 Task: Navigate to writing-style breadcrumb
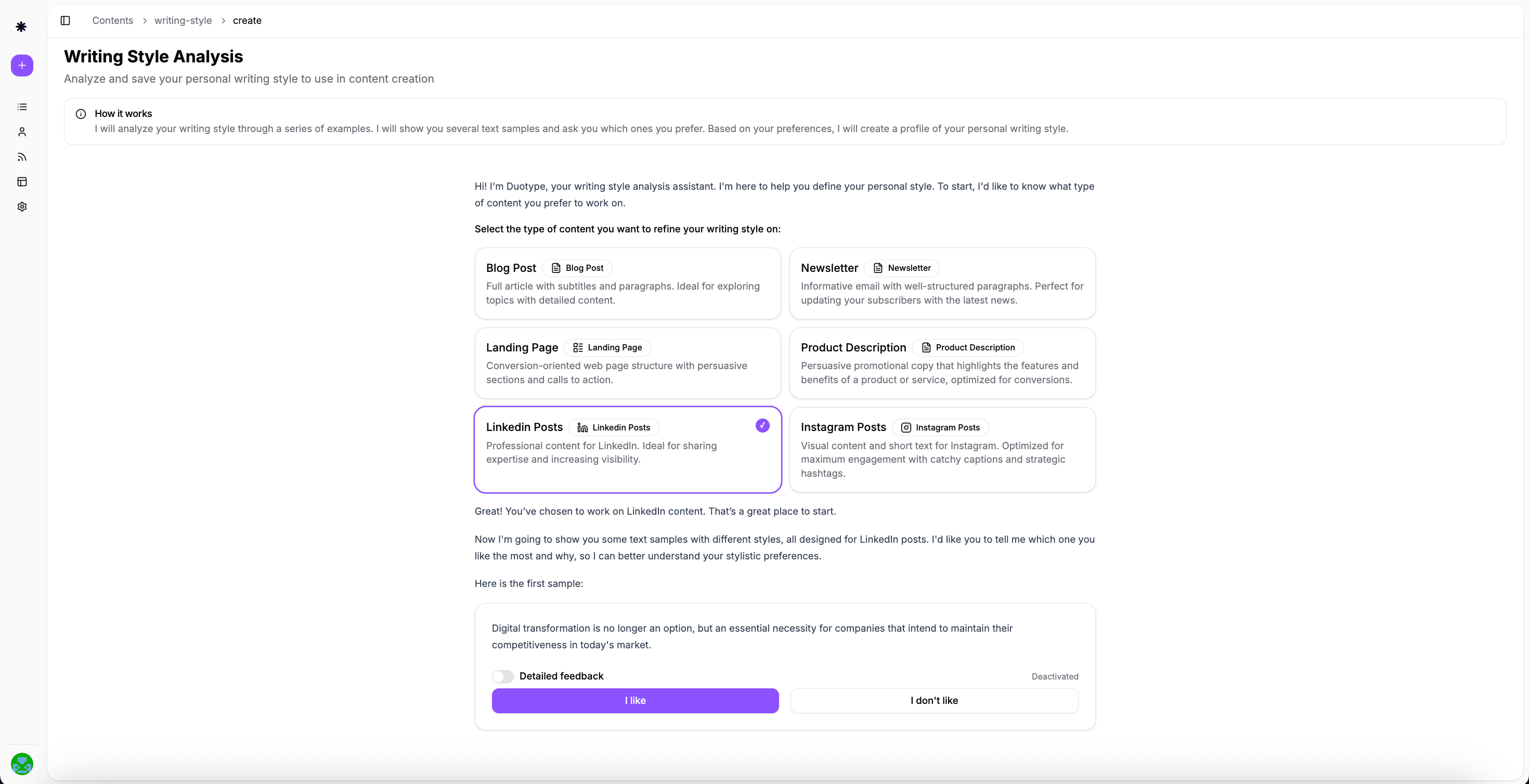183,21
